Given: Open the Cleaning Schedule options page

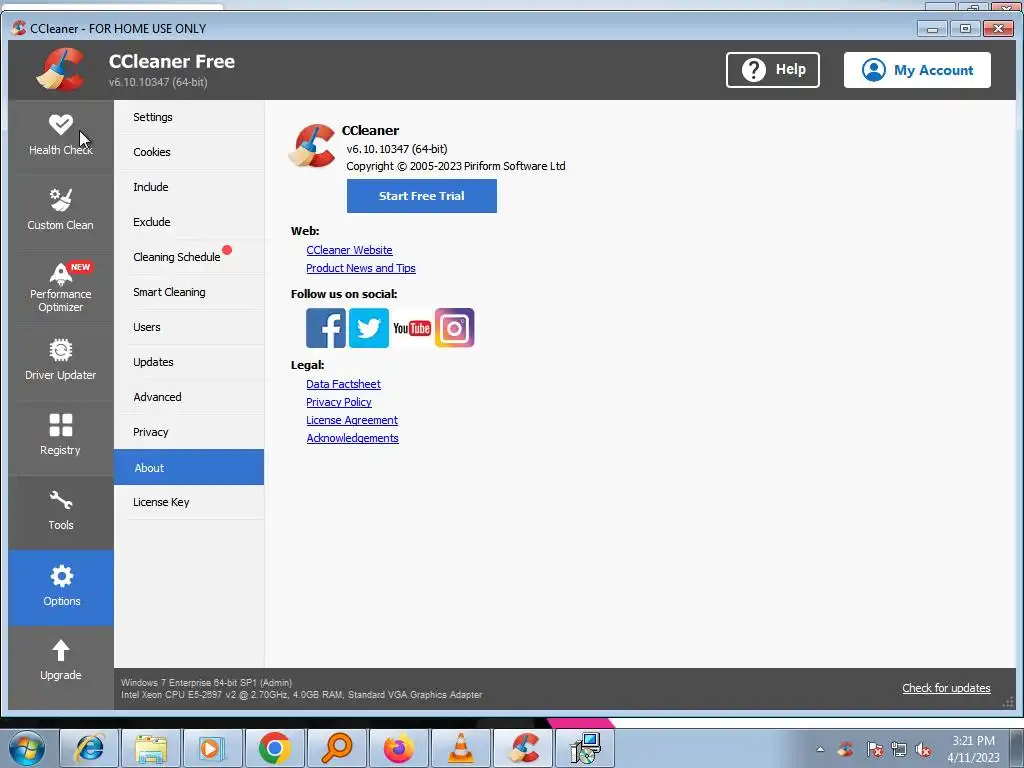Looking at the screenshot, I should click(x=189, y=257).
